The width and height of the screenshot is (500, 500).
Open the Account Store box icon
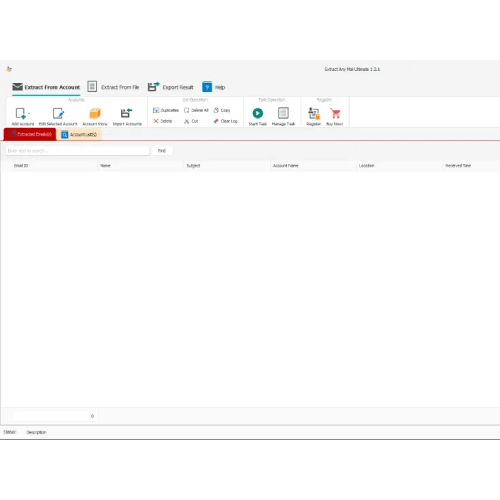coord(95,113)
